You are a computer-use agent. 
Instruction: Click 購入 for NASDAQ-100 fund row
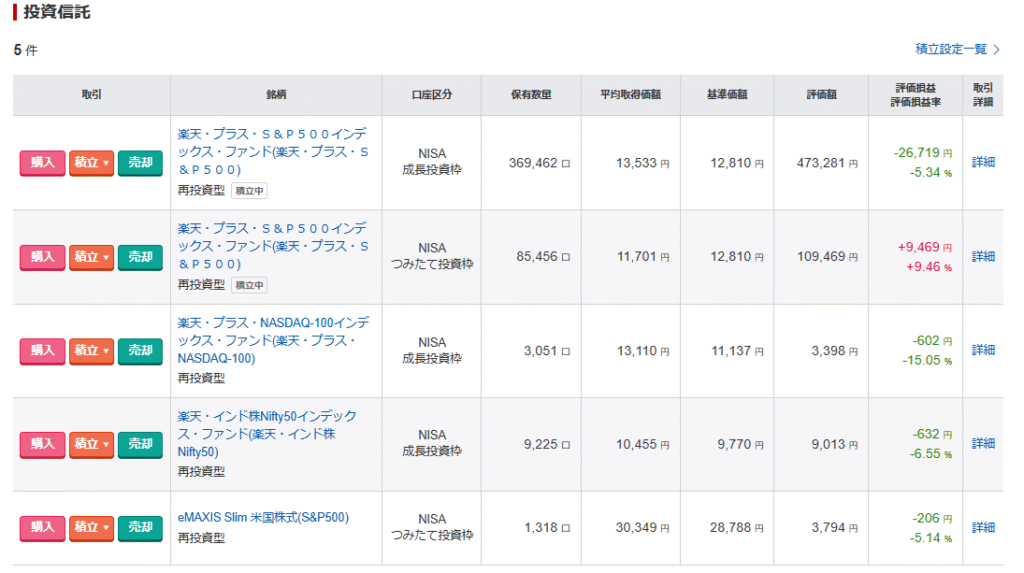[42, 351]
